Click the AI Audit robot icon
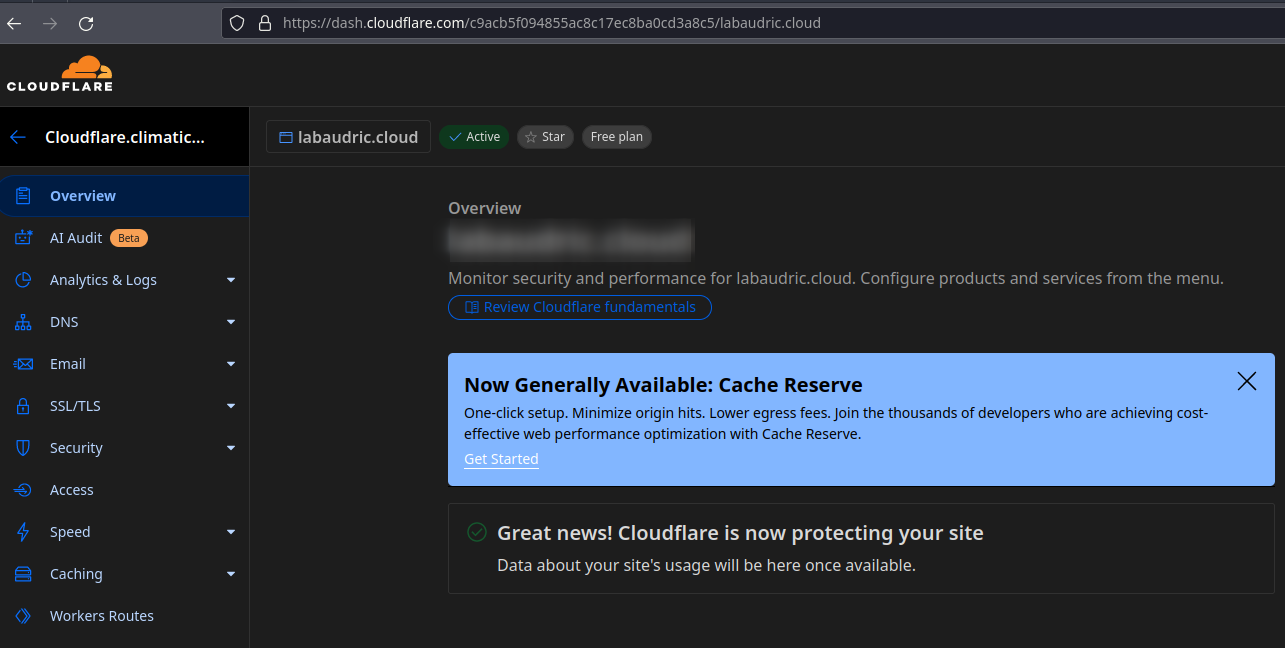The width and height of the screenshot is (1285, 648). coord(23,238)
